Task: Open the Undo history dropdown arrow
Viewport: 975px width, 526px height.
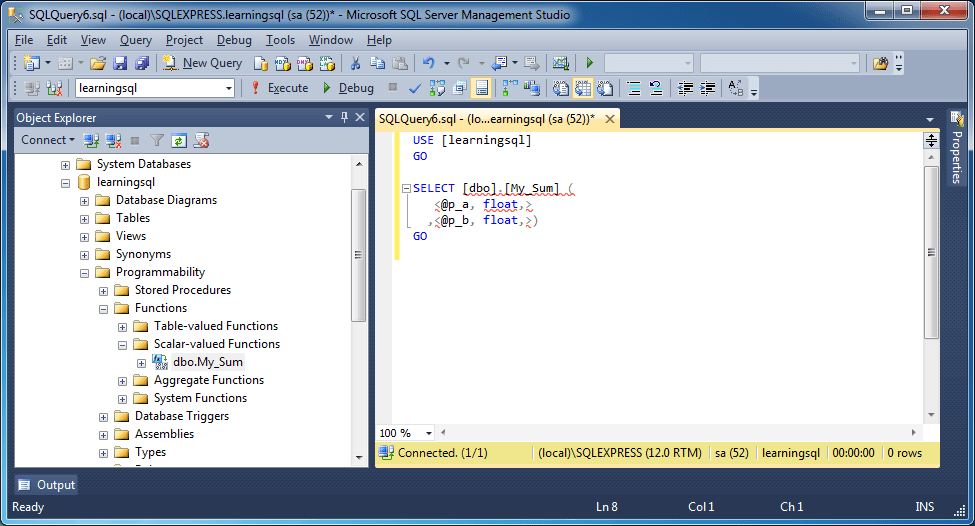Action: pyautogui.click(x=446, y=63)
